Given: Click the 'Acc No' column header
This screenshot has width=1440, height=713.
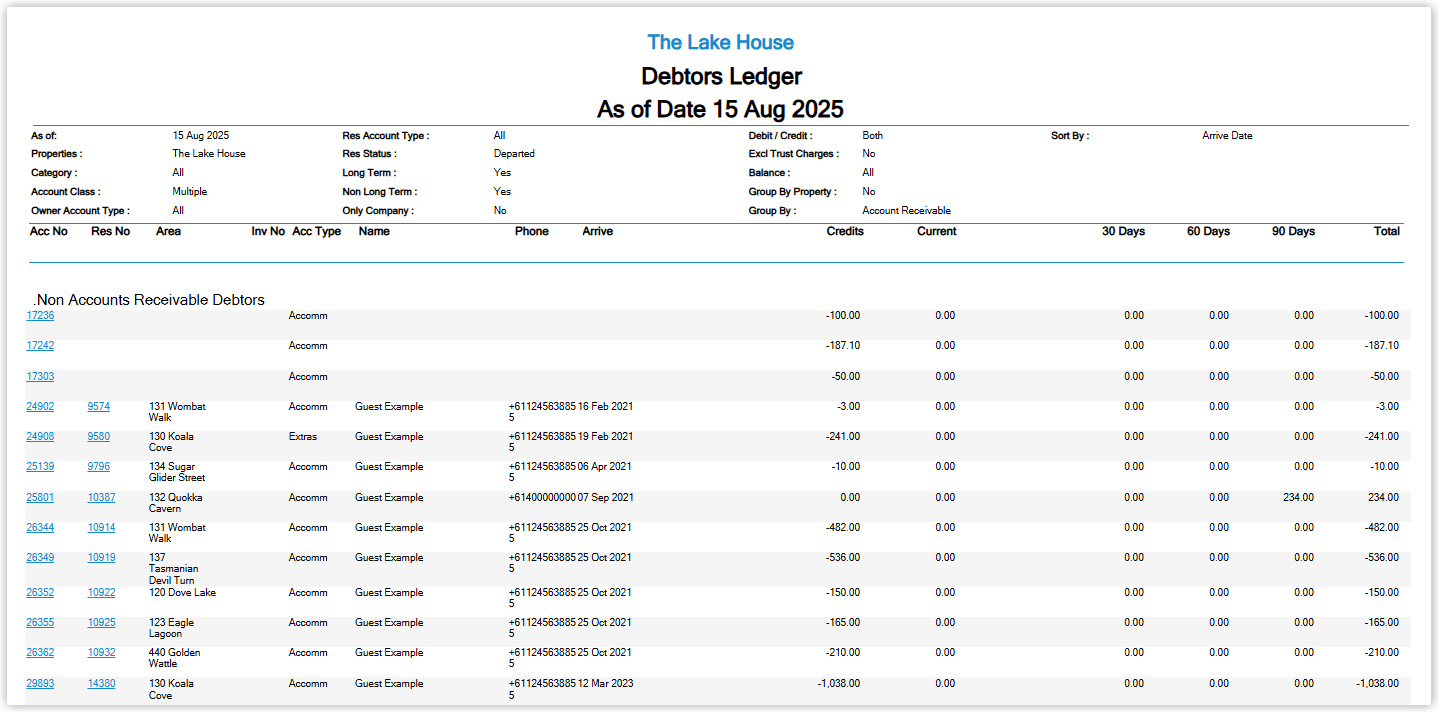Looking at the screenshot, I should 49,232.
